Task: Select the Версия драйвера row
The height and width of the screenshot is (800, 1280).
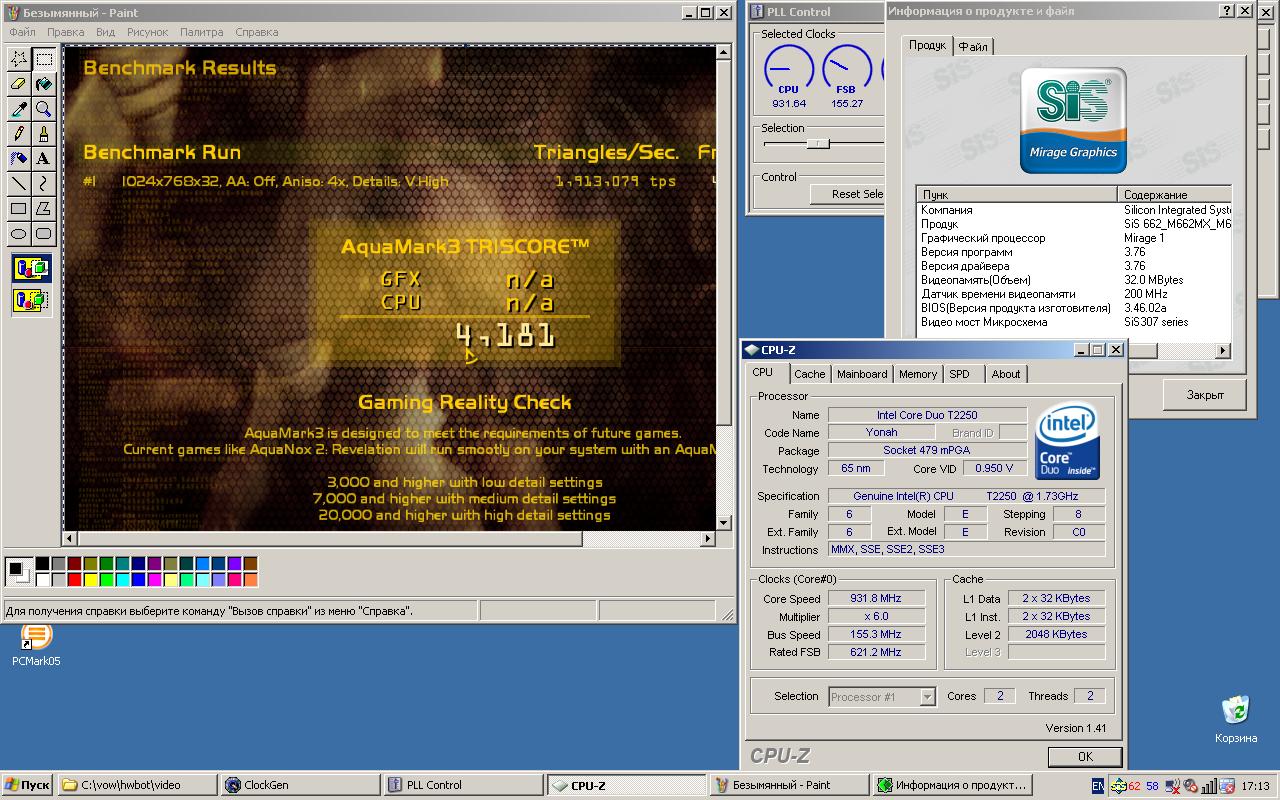Action: [x=1074, y=266]
